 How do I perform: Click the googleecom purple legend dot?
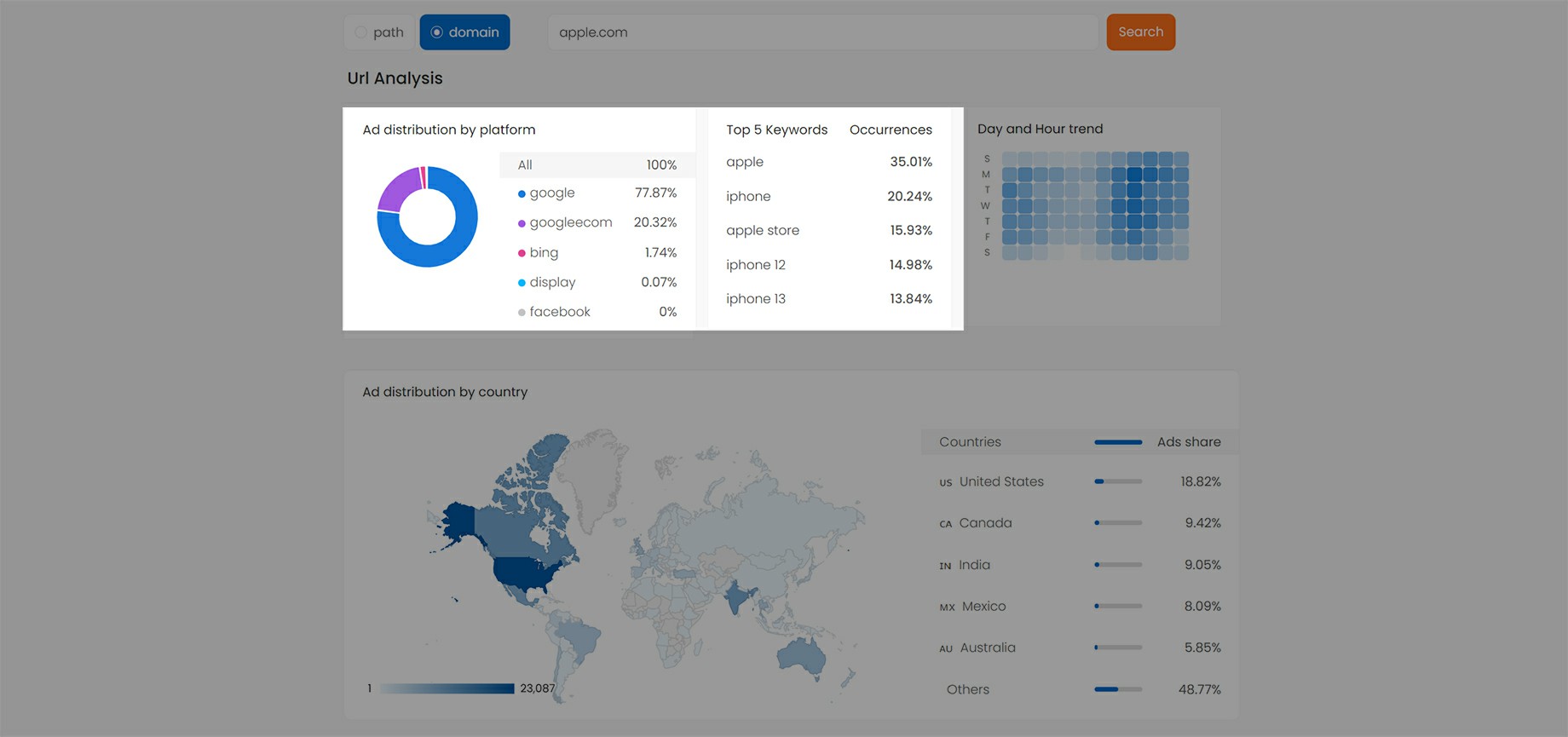522,223
